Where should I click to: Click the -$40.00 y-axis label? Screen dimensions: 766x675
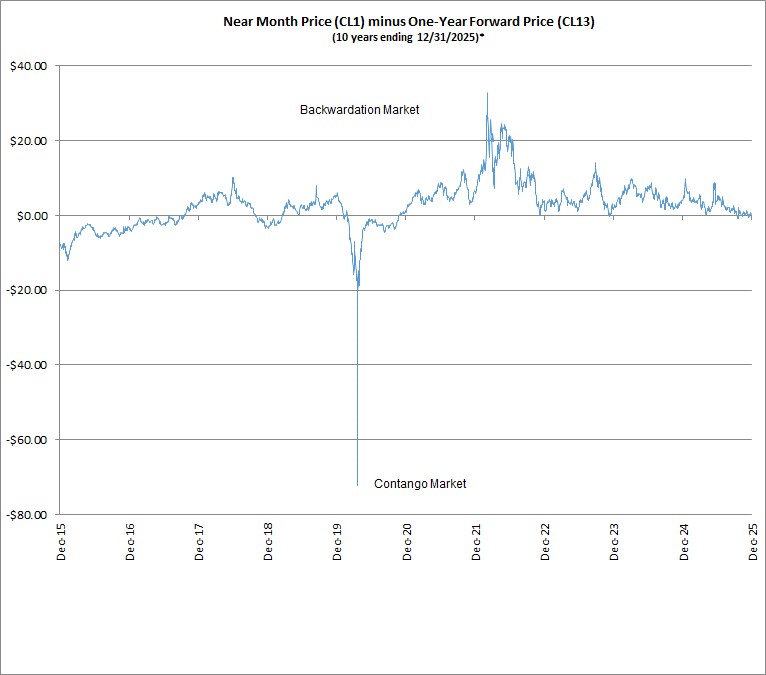27,365
